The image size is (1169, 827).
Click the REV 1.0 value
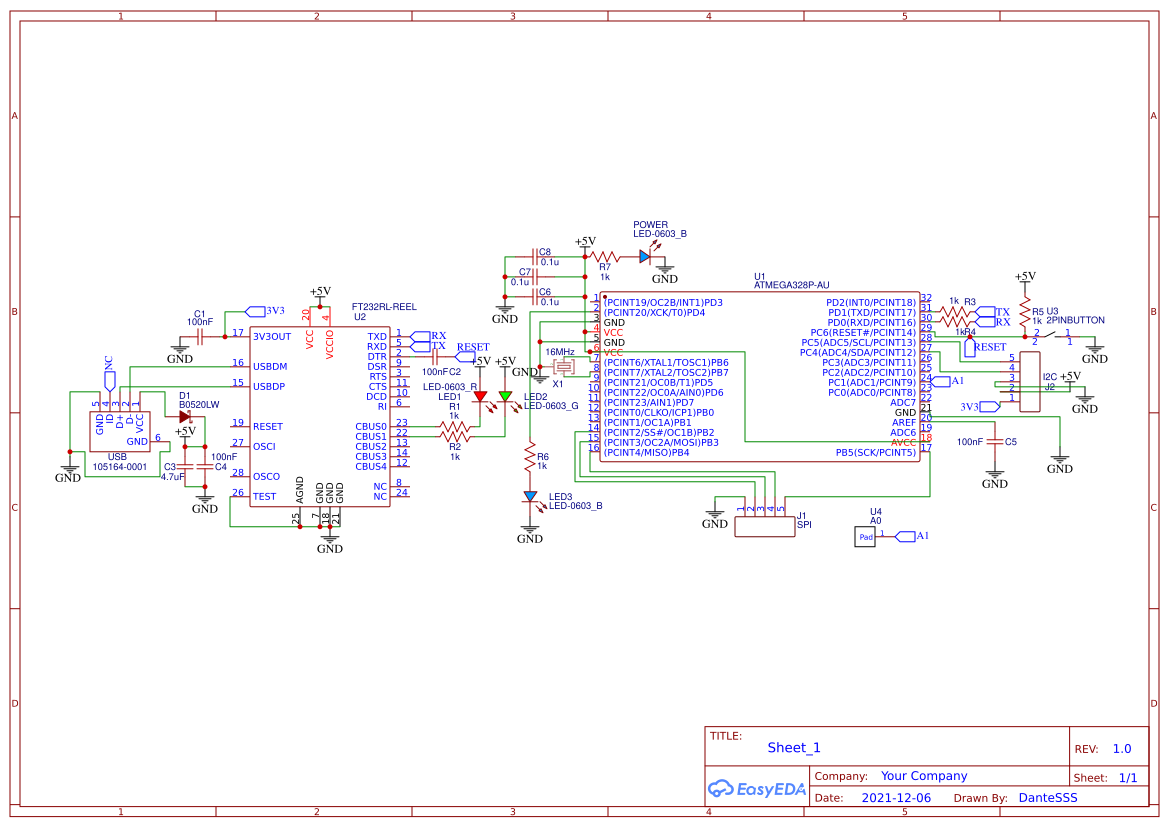coord(1122,747)
